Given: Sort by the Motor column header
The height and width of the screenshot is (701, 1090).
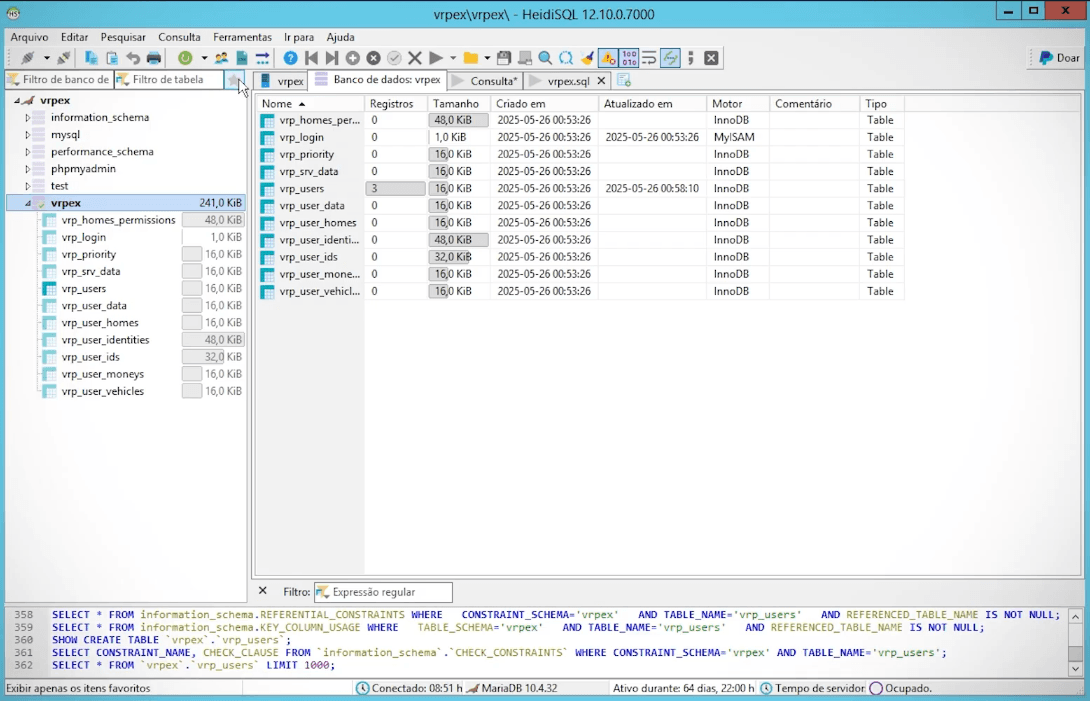Looking at the screenshot, I should (738, 104).
